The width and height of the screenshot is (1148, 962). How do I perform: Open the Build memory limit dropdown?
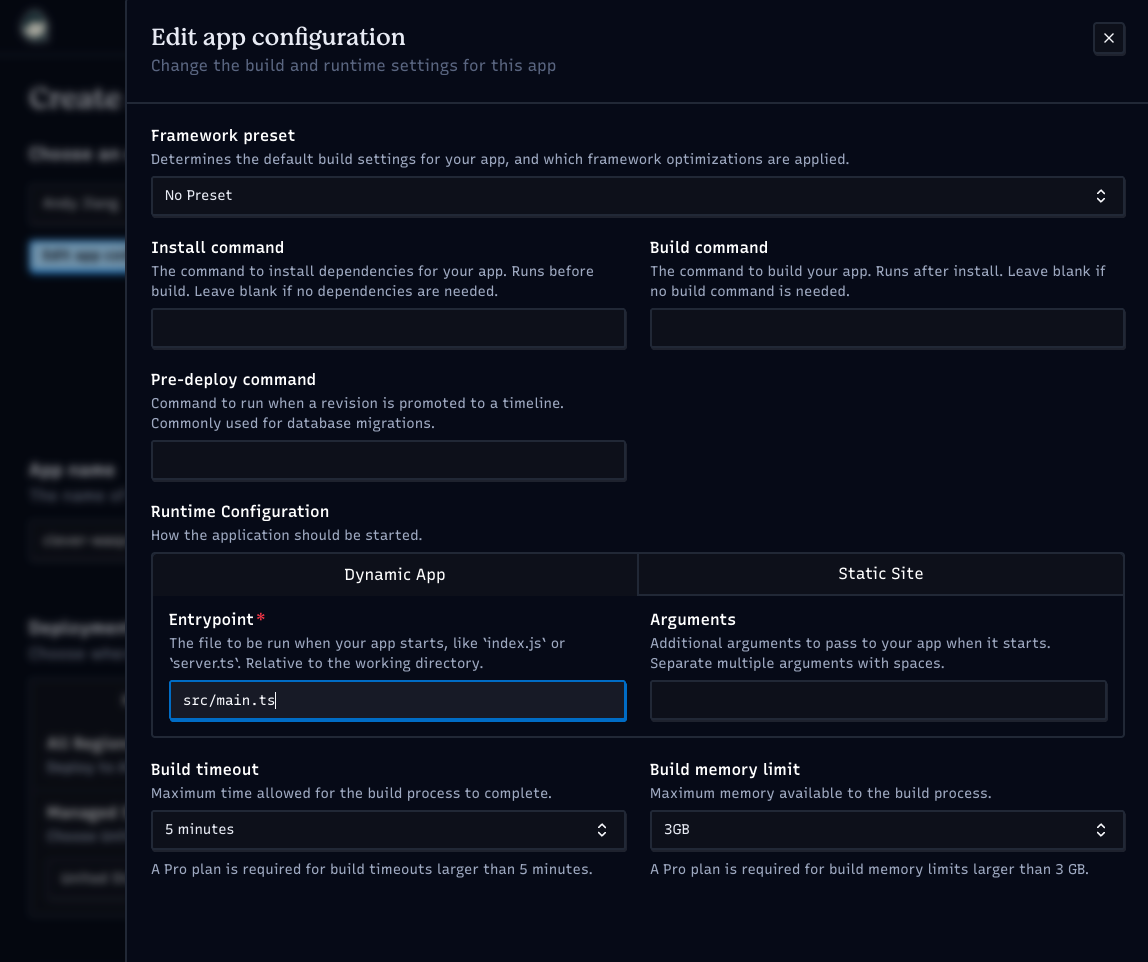[x=887, y=830]
